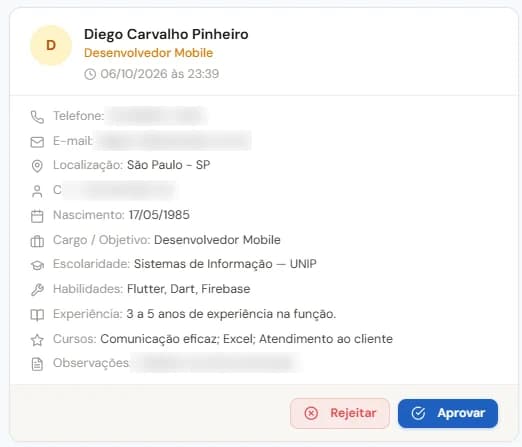The height and width of the screenshot is (447, 522).
Task: Click the clock icon beside the date
Action: point(90,74)
